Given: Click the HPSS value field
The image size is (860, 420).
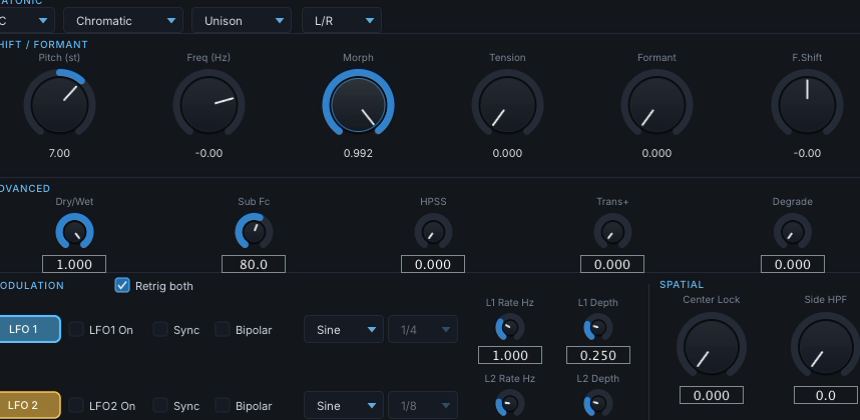Looking at the screenshot, I should click(x=433, y=264).
